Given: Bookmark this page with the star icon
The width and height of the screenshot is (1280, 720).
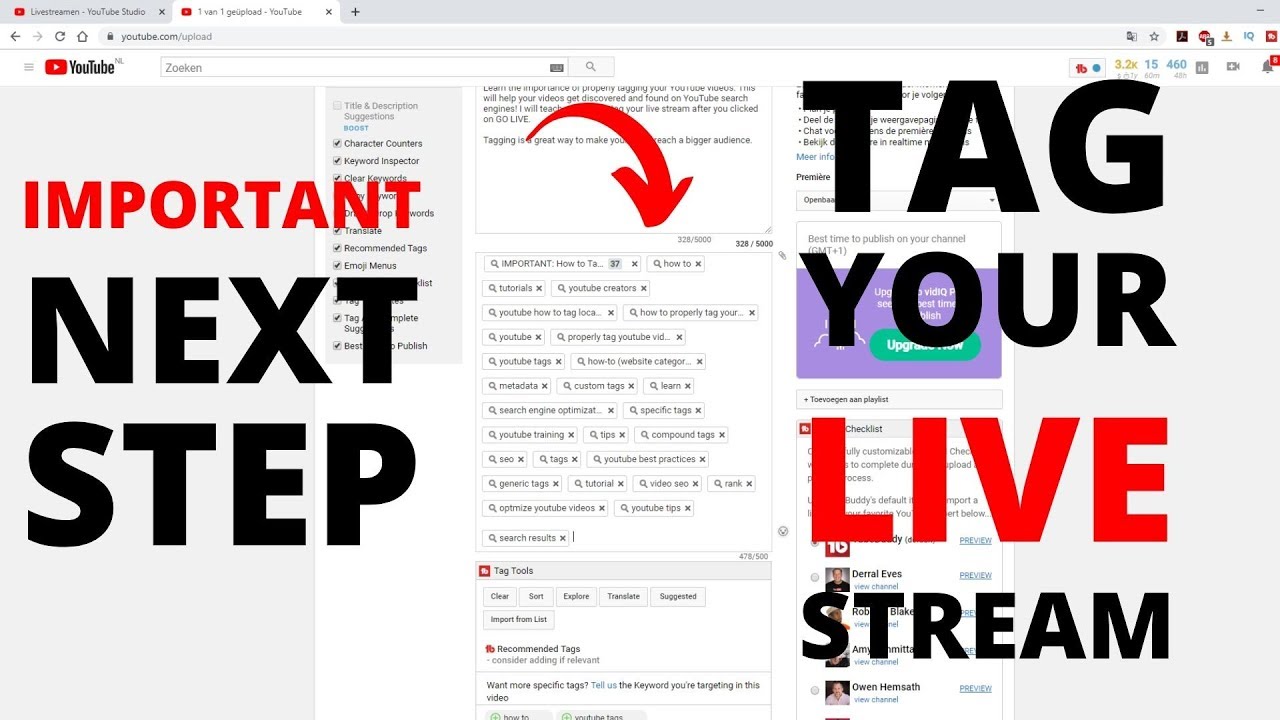Looking at the screenshot, I should tap(1154, 36).
